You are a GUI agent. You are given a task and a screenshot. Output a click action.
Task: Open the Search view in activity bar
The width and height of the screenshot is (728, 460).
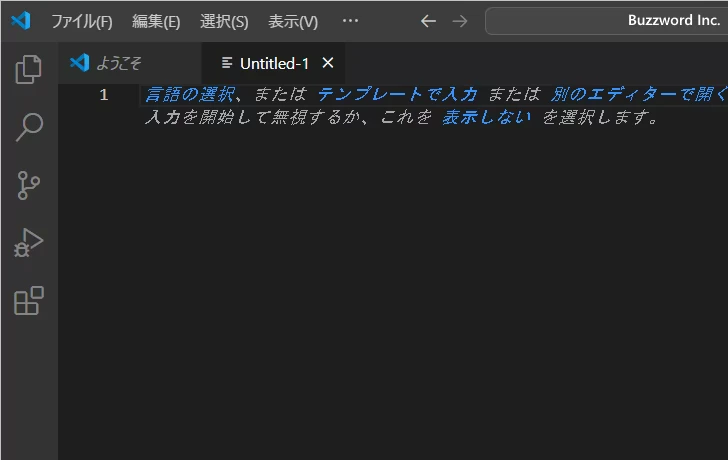click(29, 127)
